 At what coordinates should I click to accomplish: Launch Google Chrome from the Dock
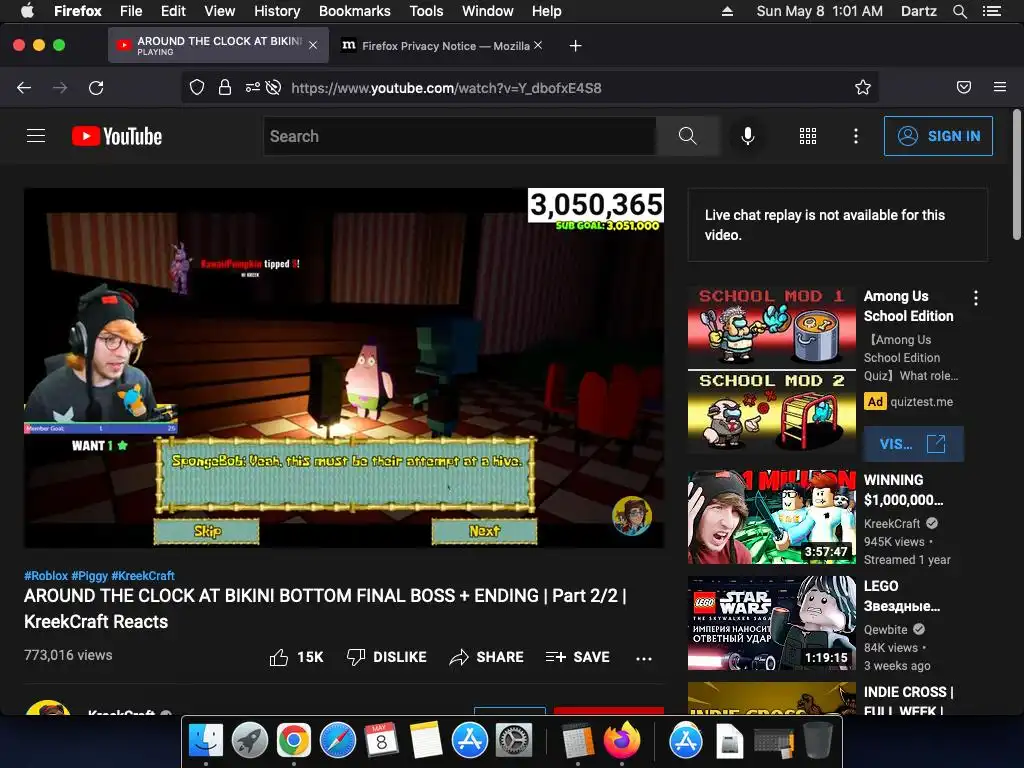tap(293, 741)
